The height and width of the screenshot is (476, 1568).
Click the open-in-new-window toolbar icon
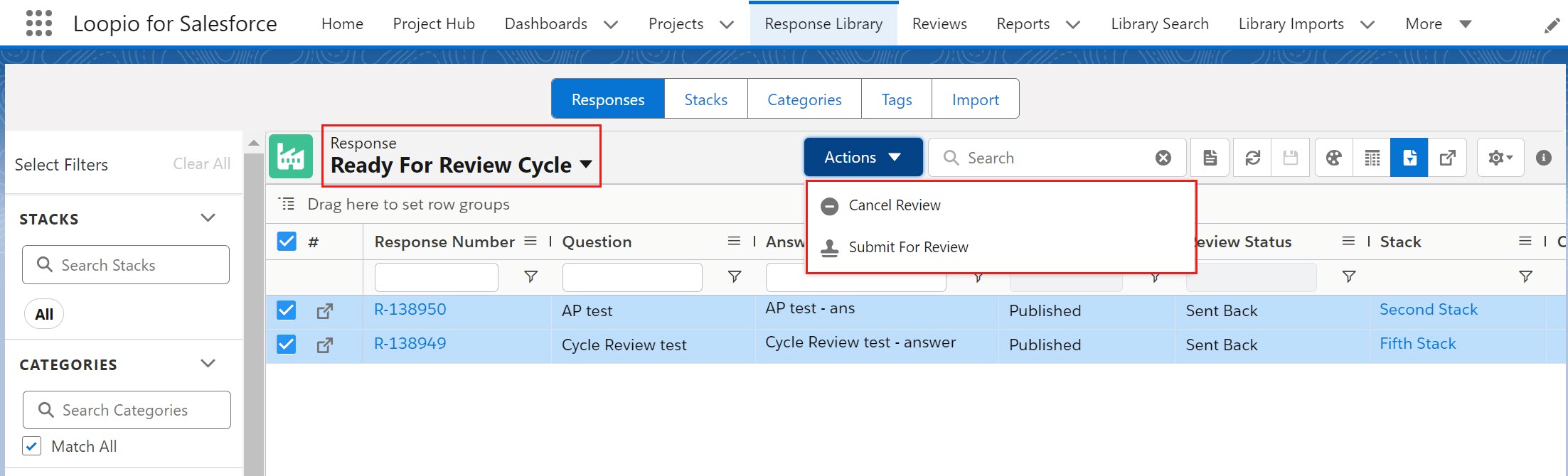pos(1447,158)
